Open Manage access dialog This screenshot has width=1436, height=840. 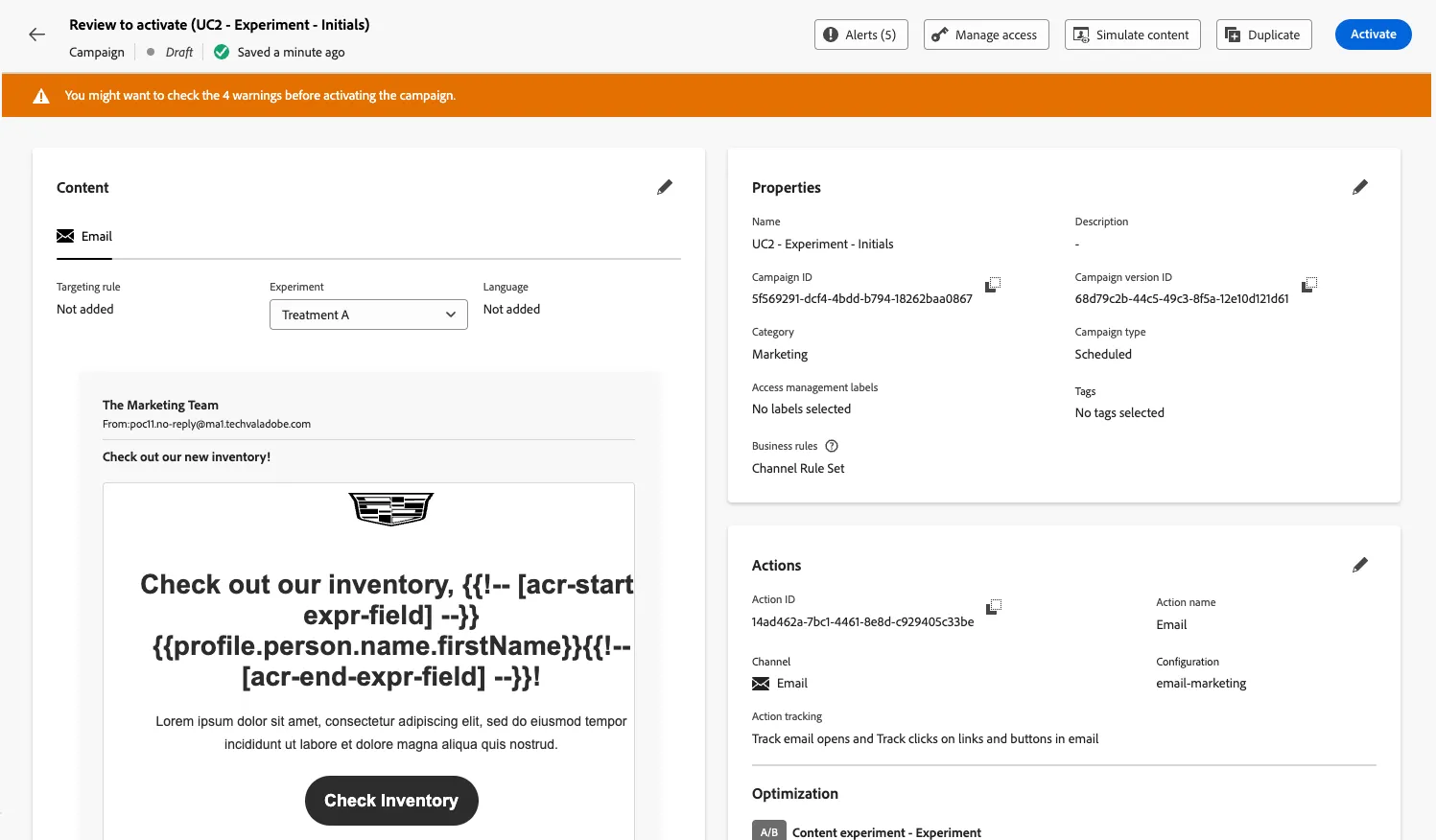pos(986,35)
